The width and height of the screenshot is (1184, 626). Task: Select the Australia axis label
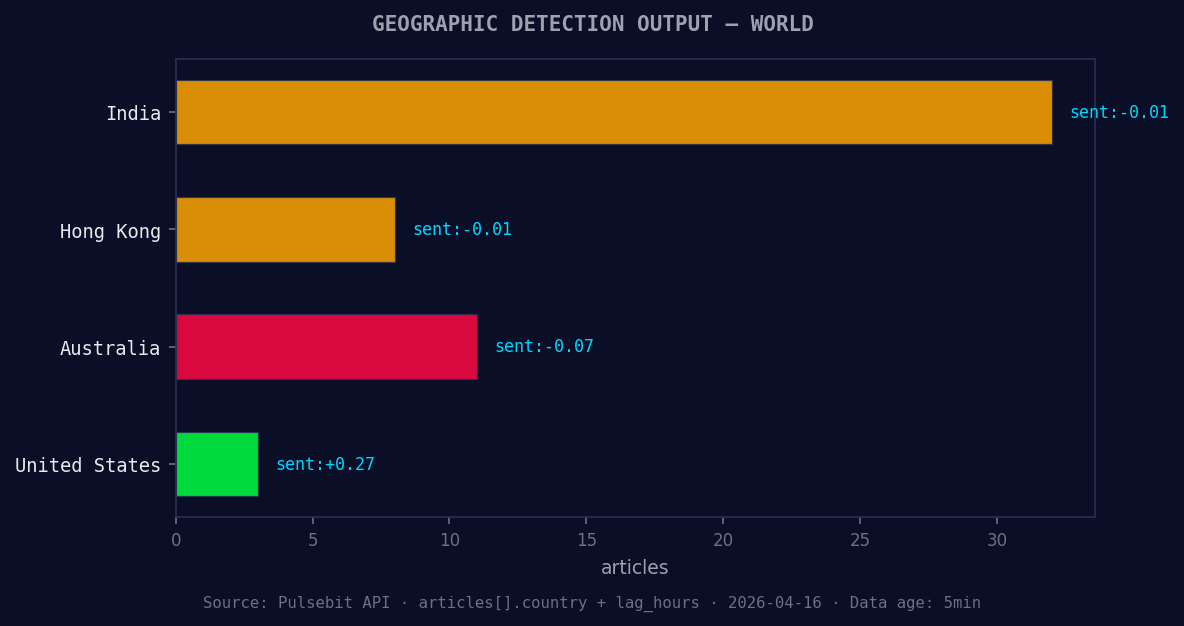[x=110, y=348]
